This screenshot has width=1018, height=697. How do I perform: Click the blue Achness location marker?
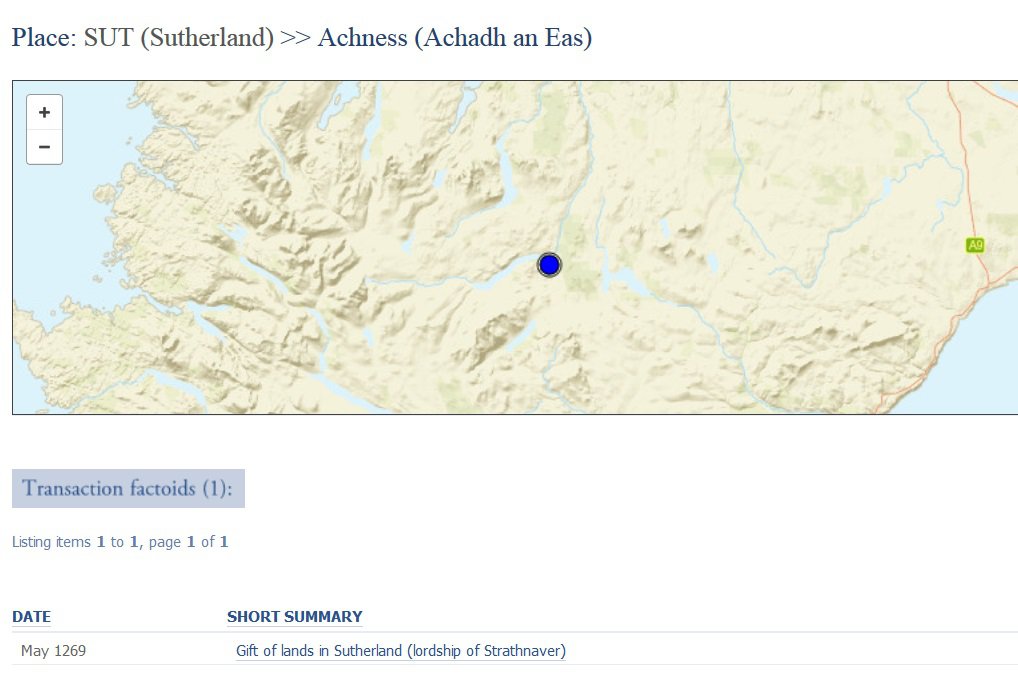(549, 265)
